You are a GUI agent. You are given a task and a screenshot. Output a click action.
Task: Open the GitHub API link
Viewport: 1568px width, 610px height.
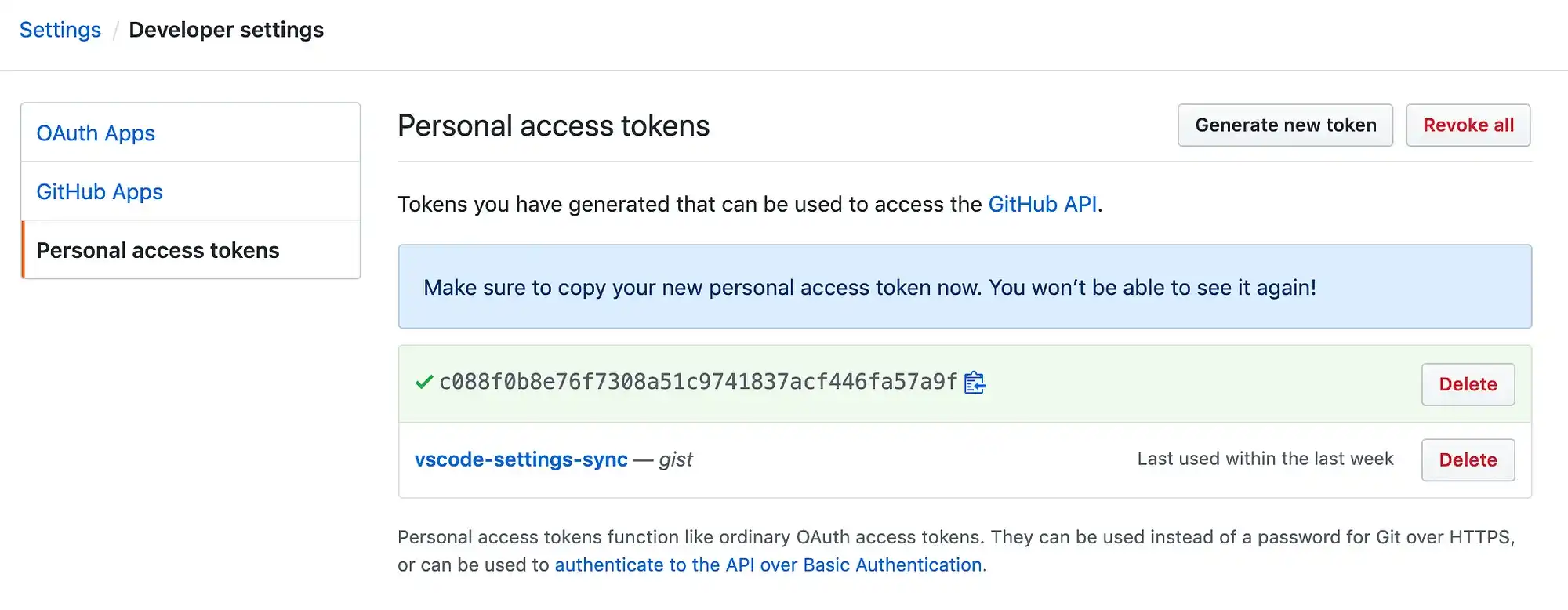pos(1042,205)
